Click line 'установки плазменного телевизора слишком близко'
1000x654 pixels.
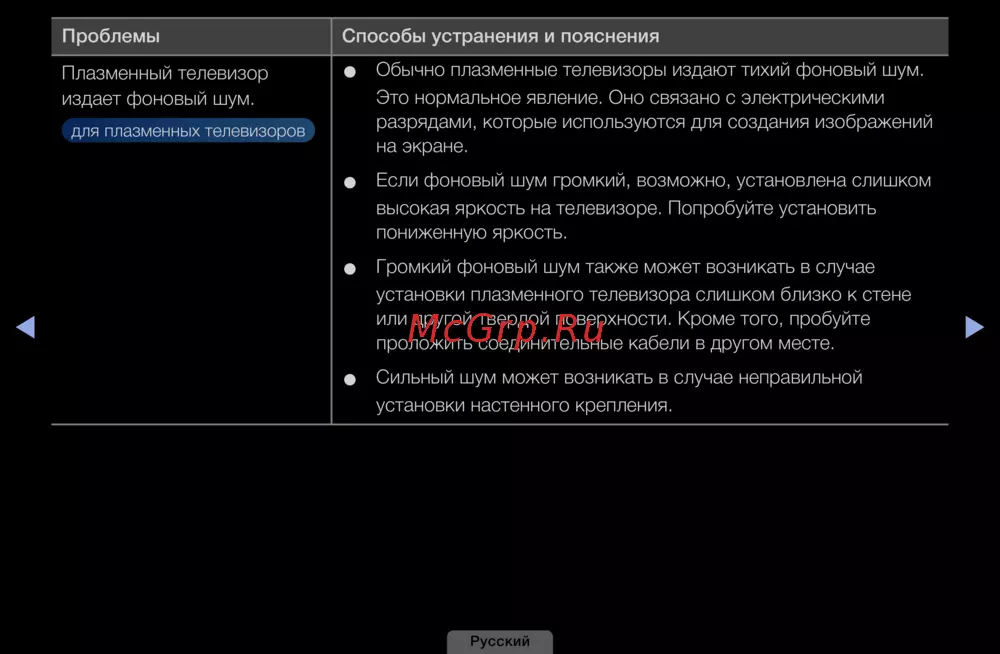643,295
